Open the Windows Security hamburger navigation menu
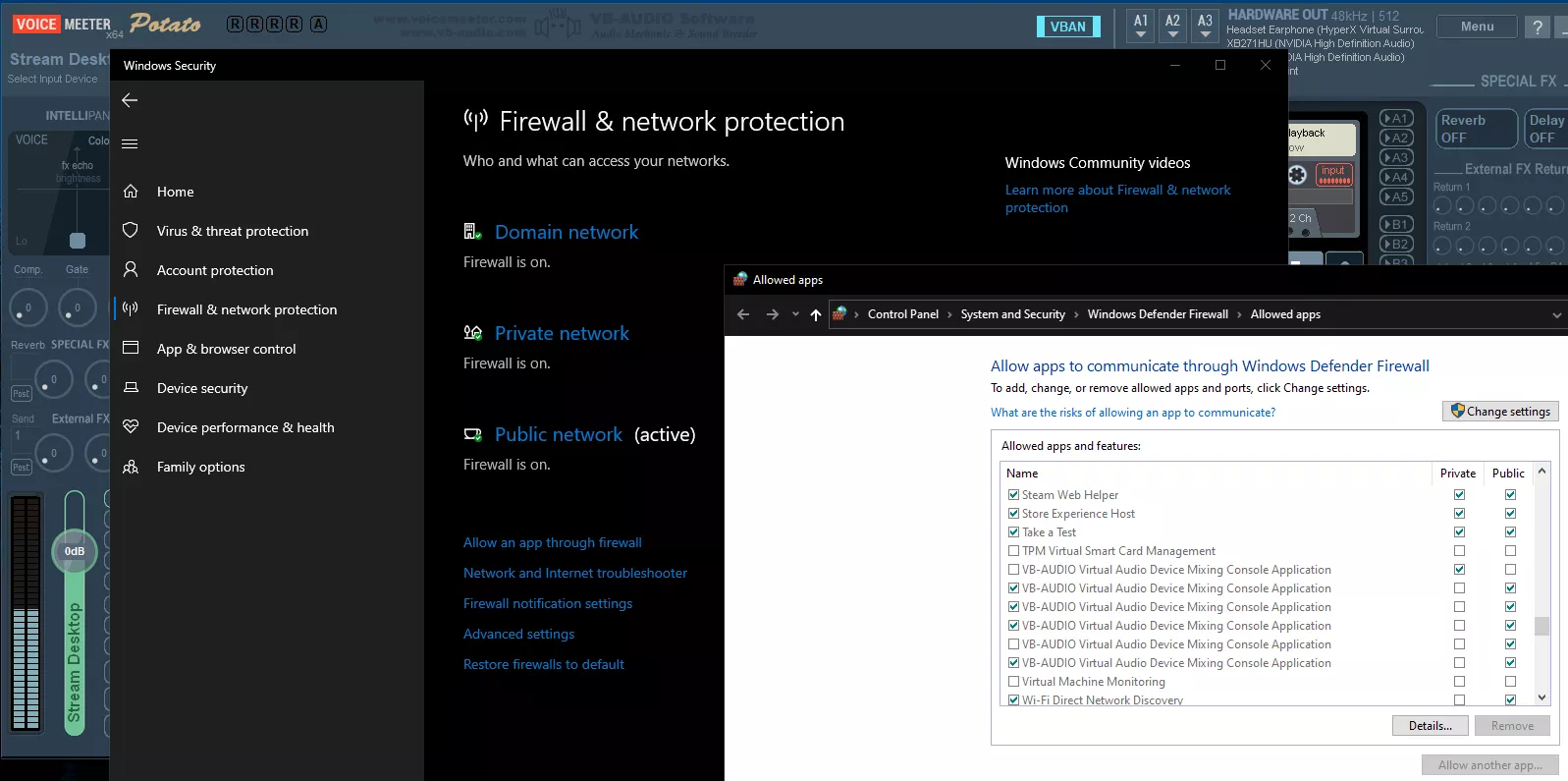The width and height of the screenshot is (1568, 781). (x=130, y=143)
